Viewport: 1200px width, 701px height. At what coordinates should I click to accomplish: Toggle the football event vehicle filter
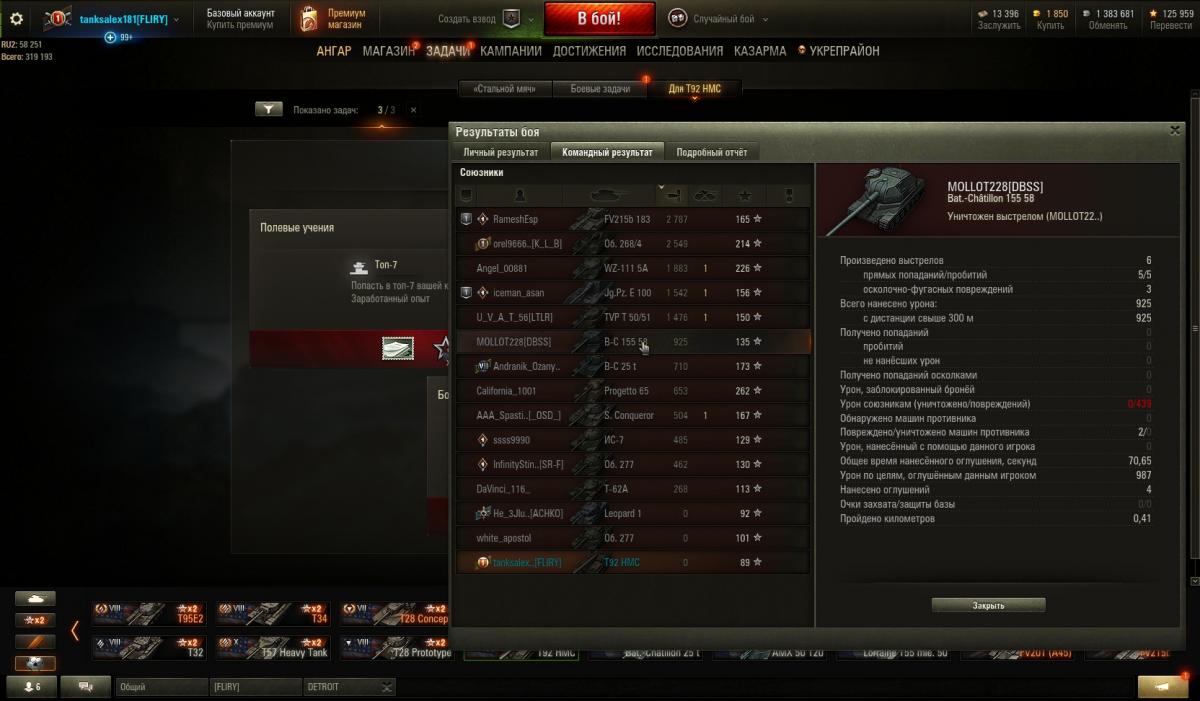tap(35, 663)
